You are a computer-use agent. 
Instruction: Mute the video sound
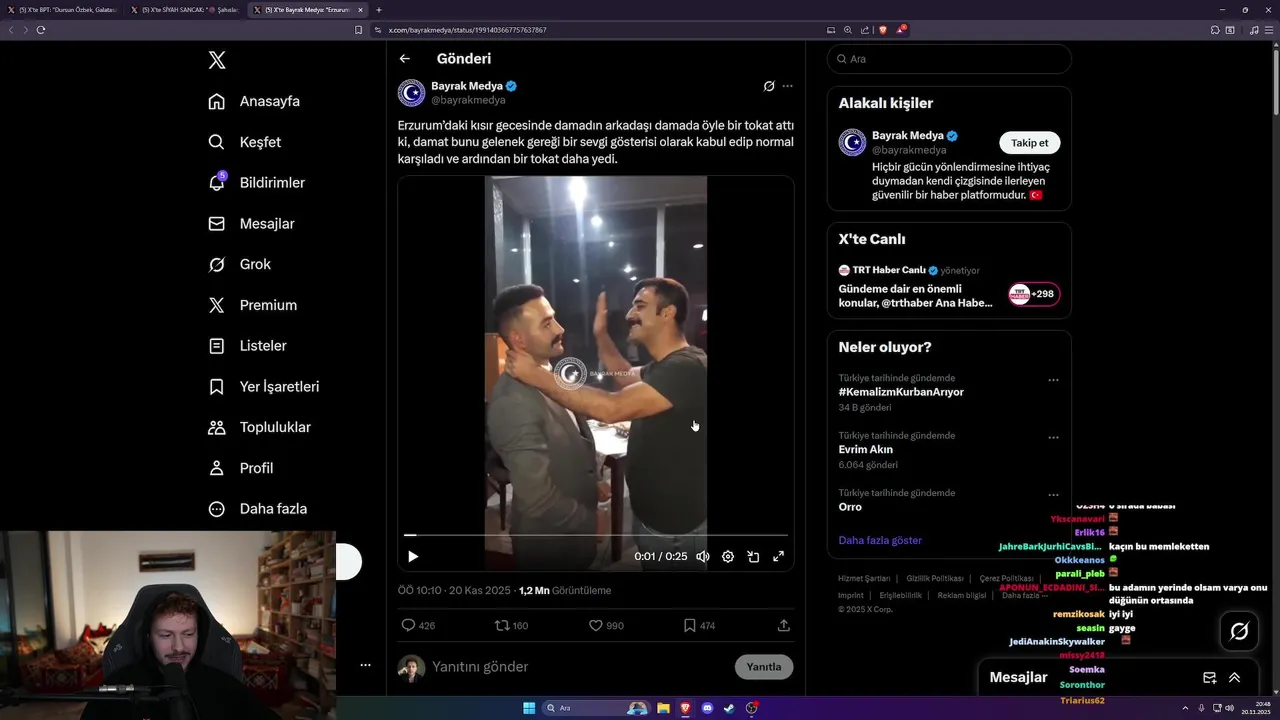(x=703, y=557)
